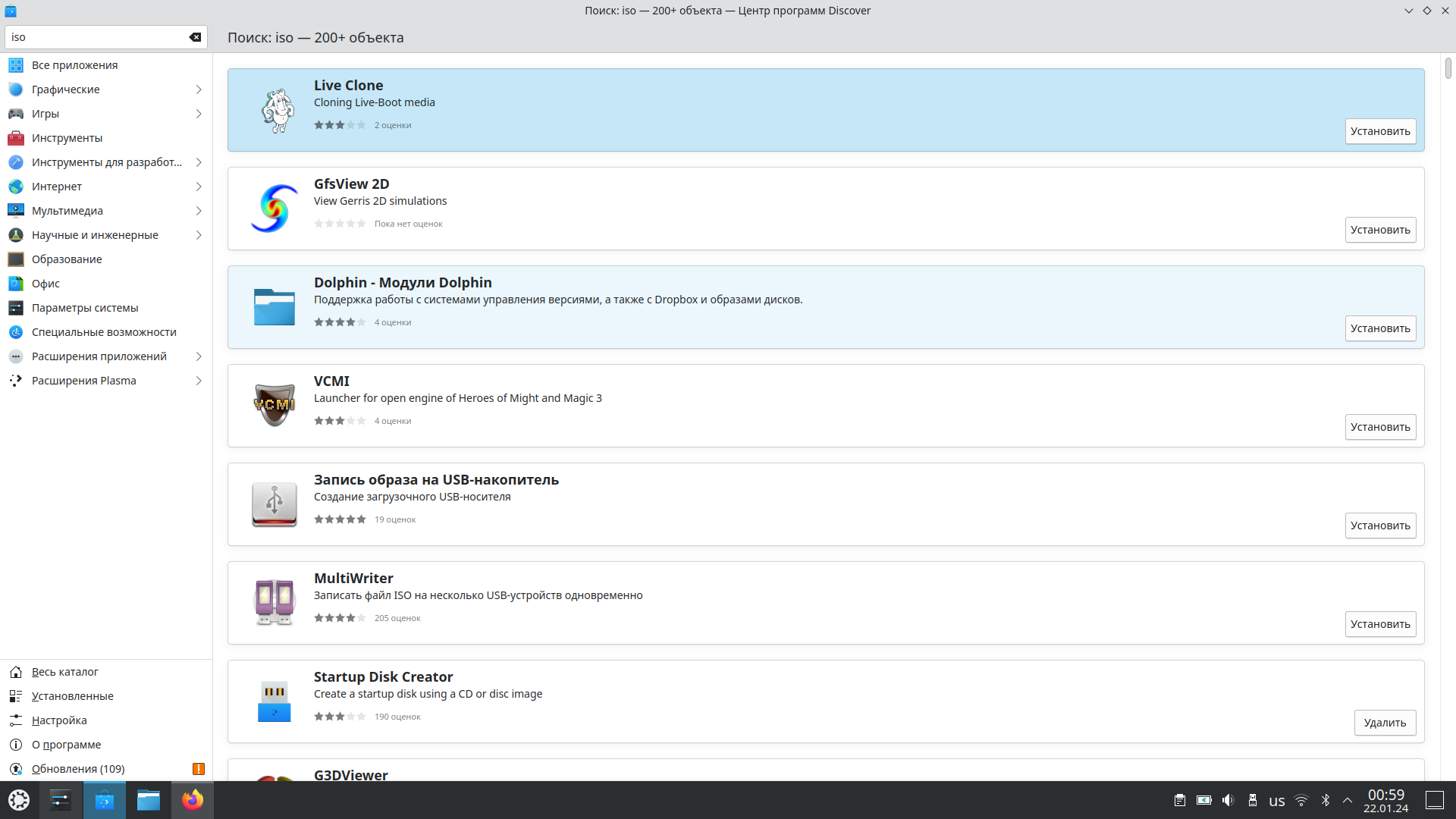Open Dolphin file manager in taskbar
This screenshot has height=819, width=1456.
click(x=149, y=800)
